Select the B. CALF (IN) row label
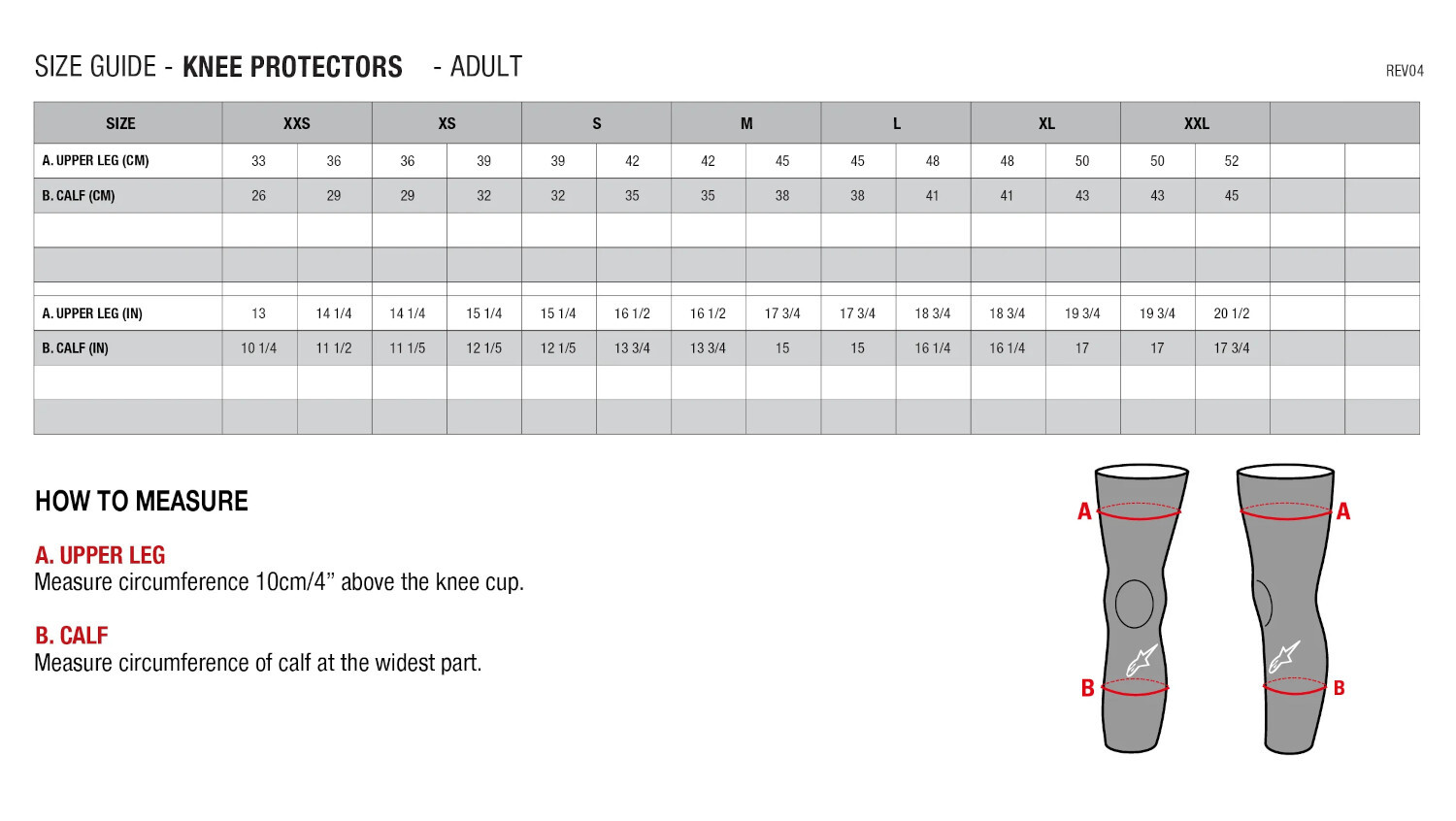 pyautogui.click(x=75, y=348)
